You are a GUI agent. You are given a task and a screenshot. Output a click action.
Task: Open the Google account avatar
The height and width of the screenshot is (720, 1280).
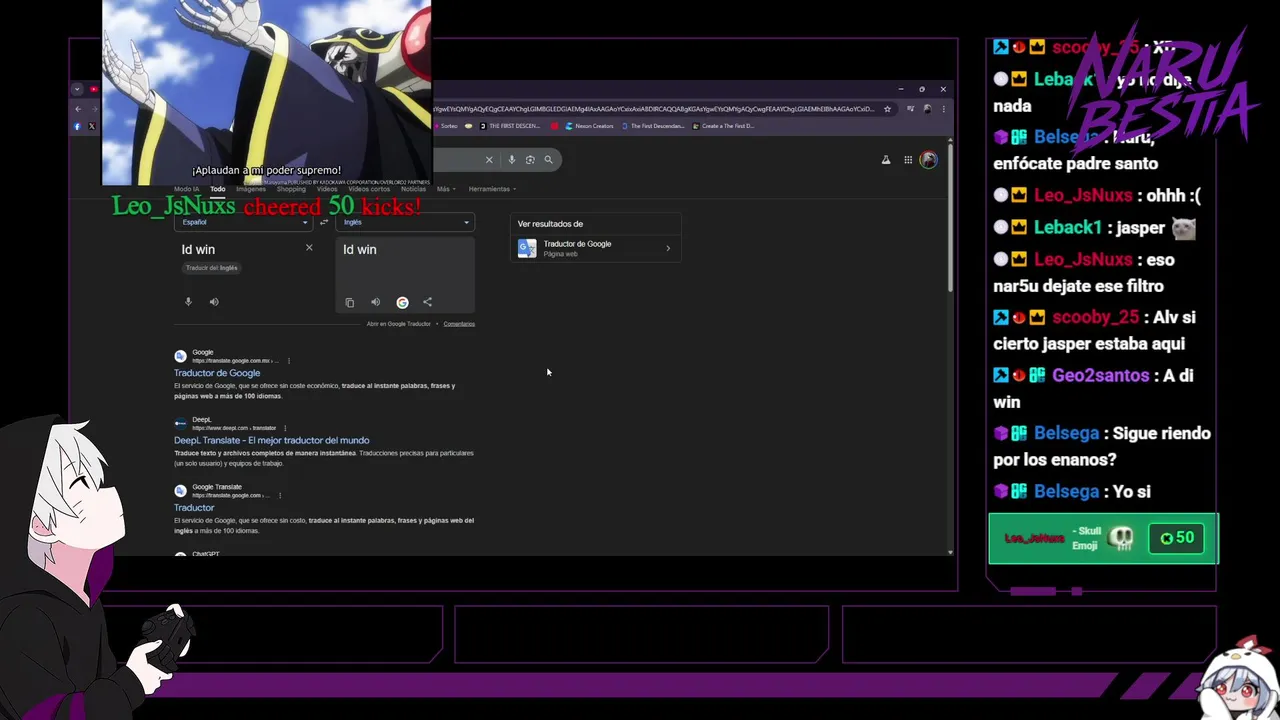(929, 160)
